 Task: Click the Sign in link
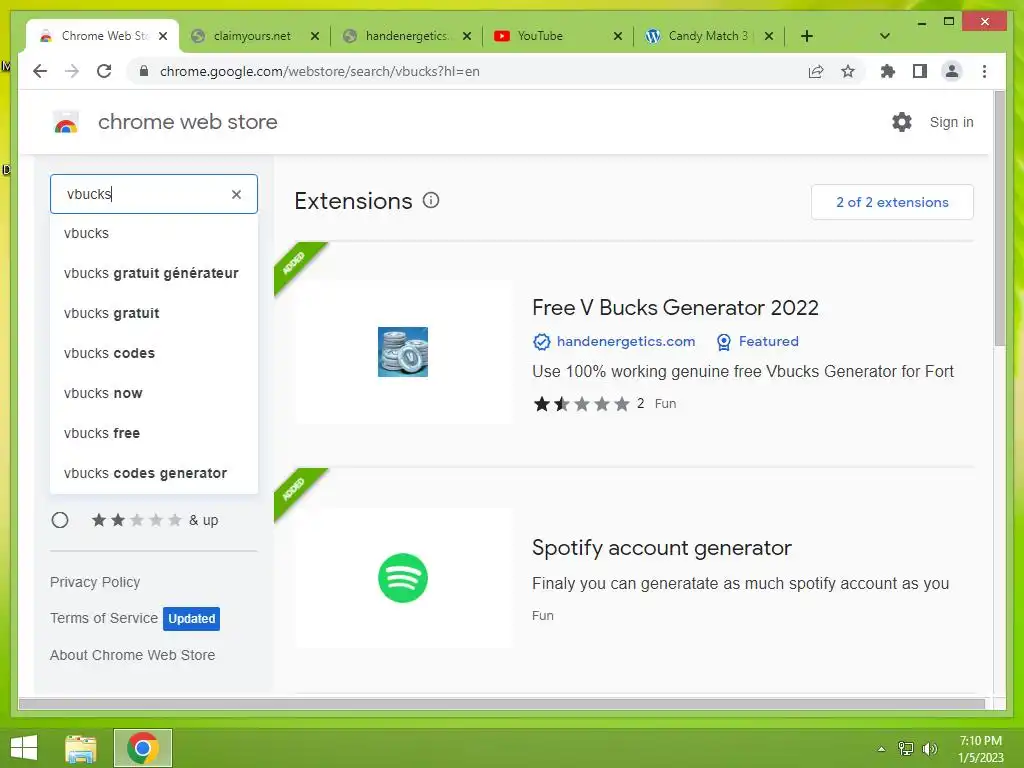pyautogui.click(x=951, y=122)
